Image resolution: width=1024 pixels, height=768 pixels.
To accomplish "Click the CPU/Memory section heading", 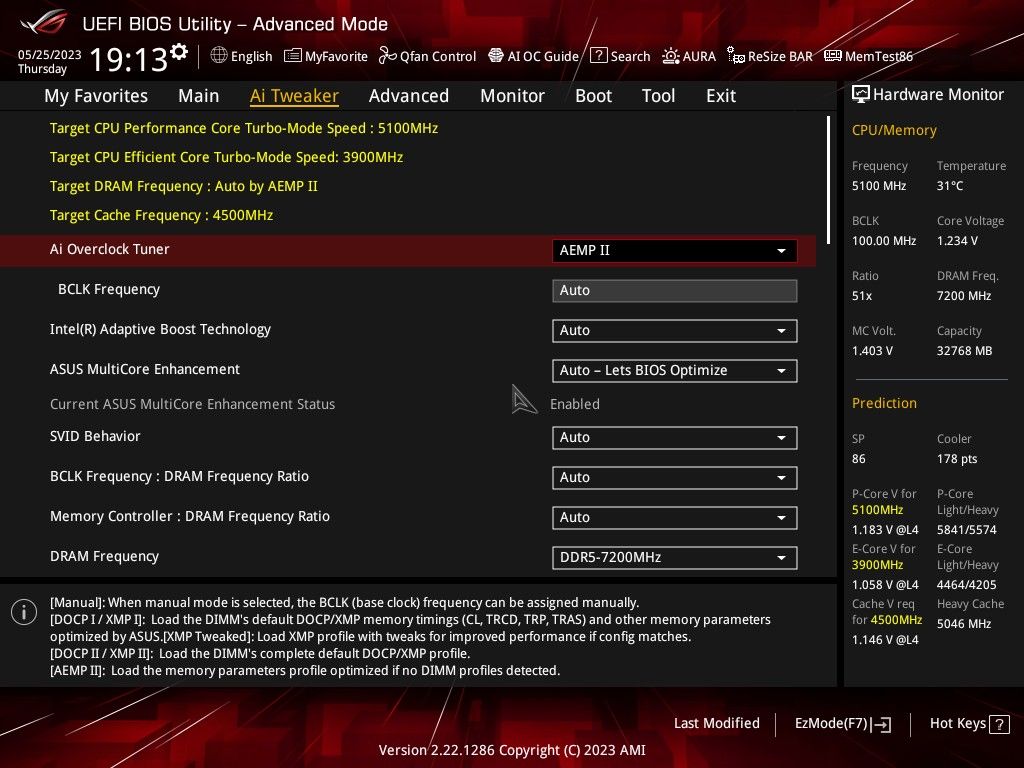I will point(894,130).
